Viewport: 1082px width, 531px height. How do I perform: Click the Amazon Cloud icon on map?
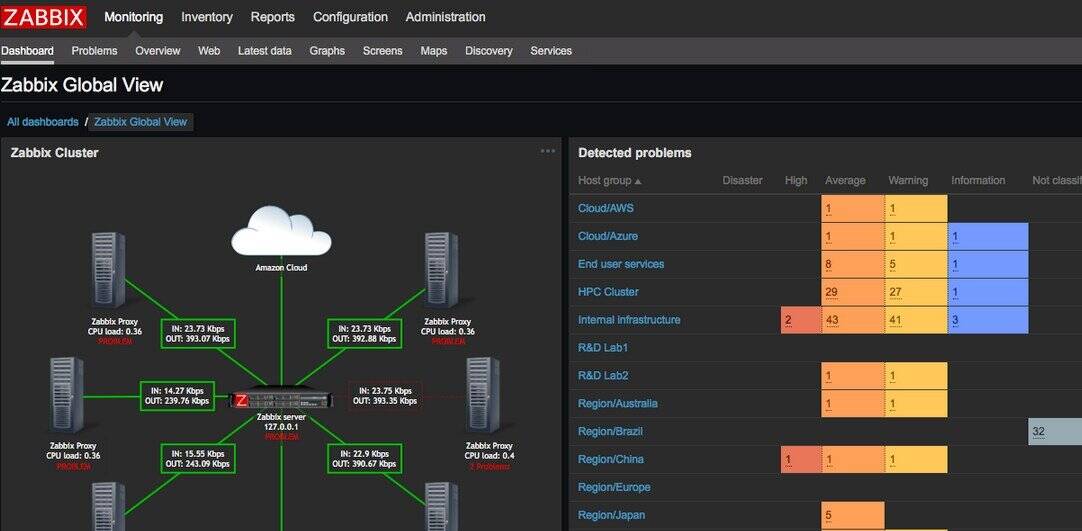coord(281,232)
